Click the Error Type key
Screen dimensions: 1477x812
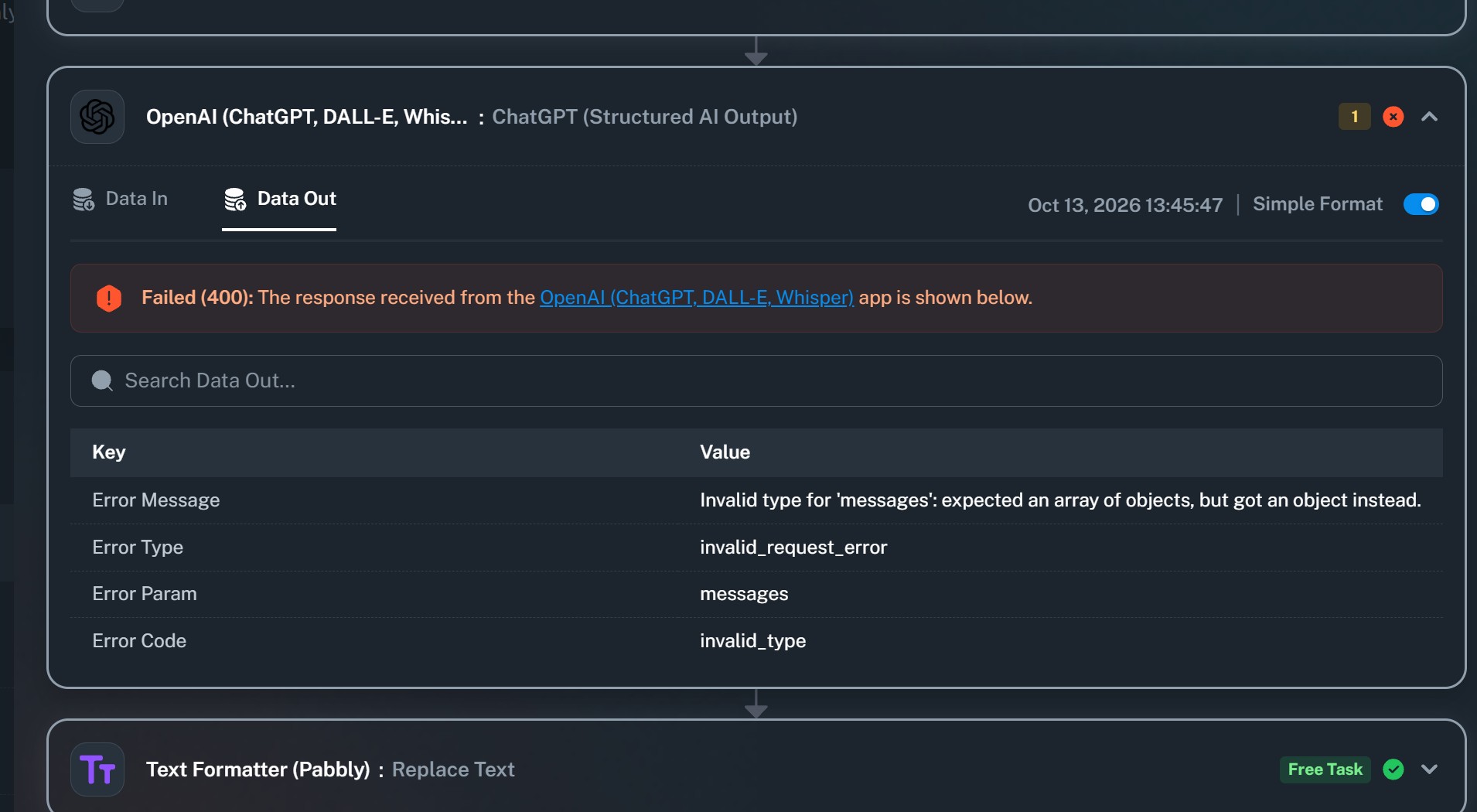[138, 548]
